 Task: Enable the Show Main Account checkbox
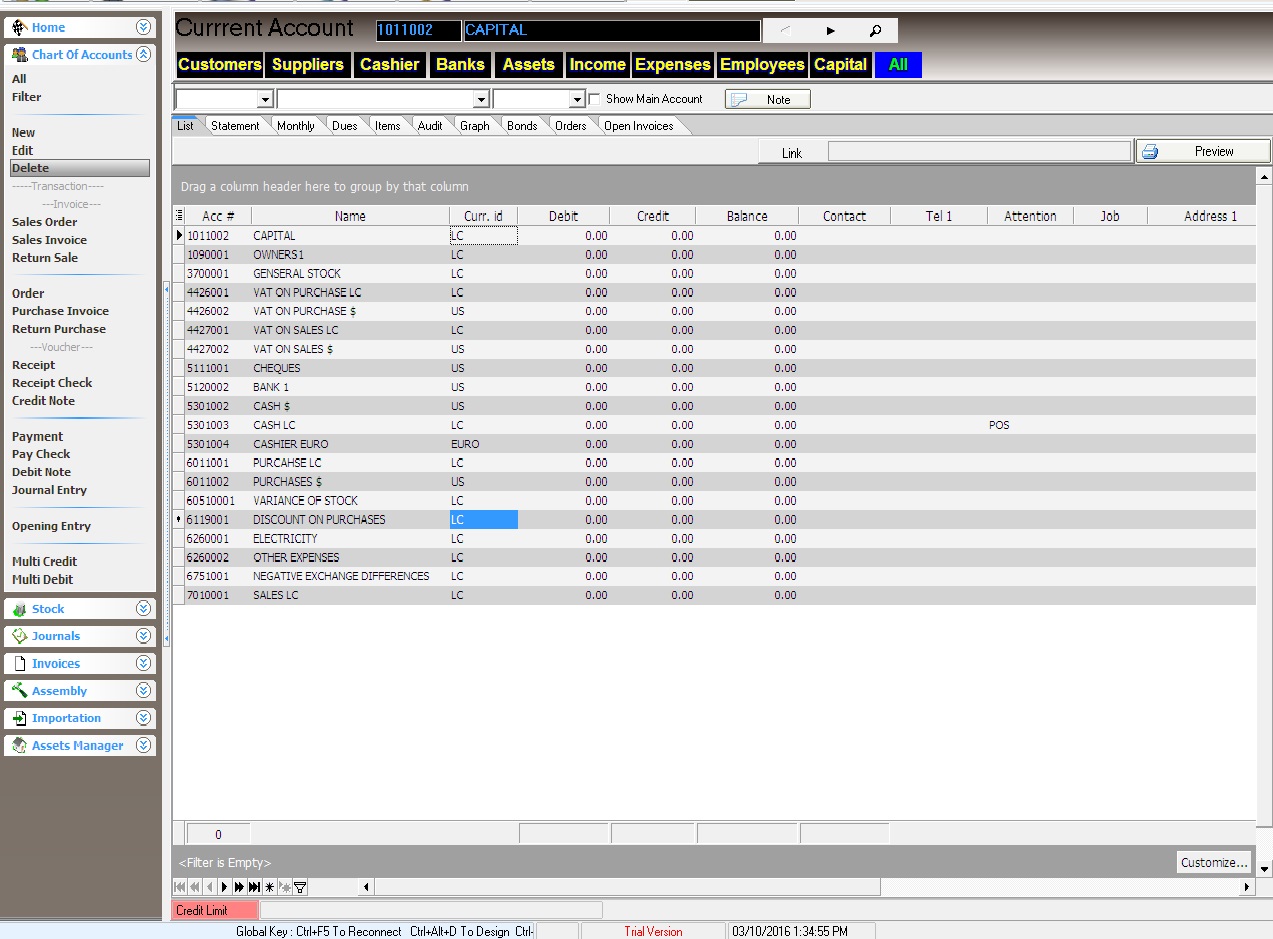(x=592, y=99)
